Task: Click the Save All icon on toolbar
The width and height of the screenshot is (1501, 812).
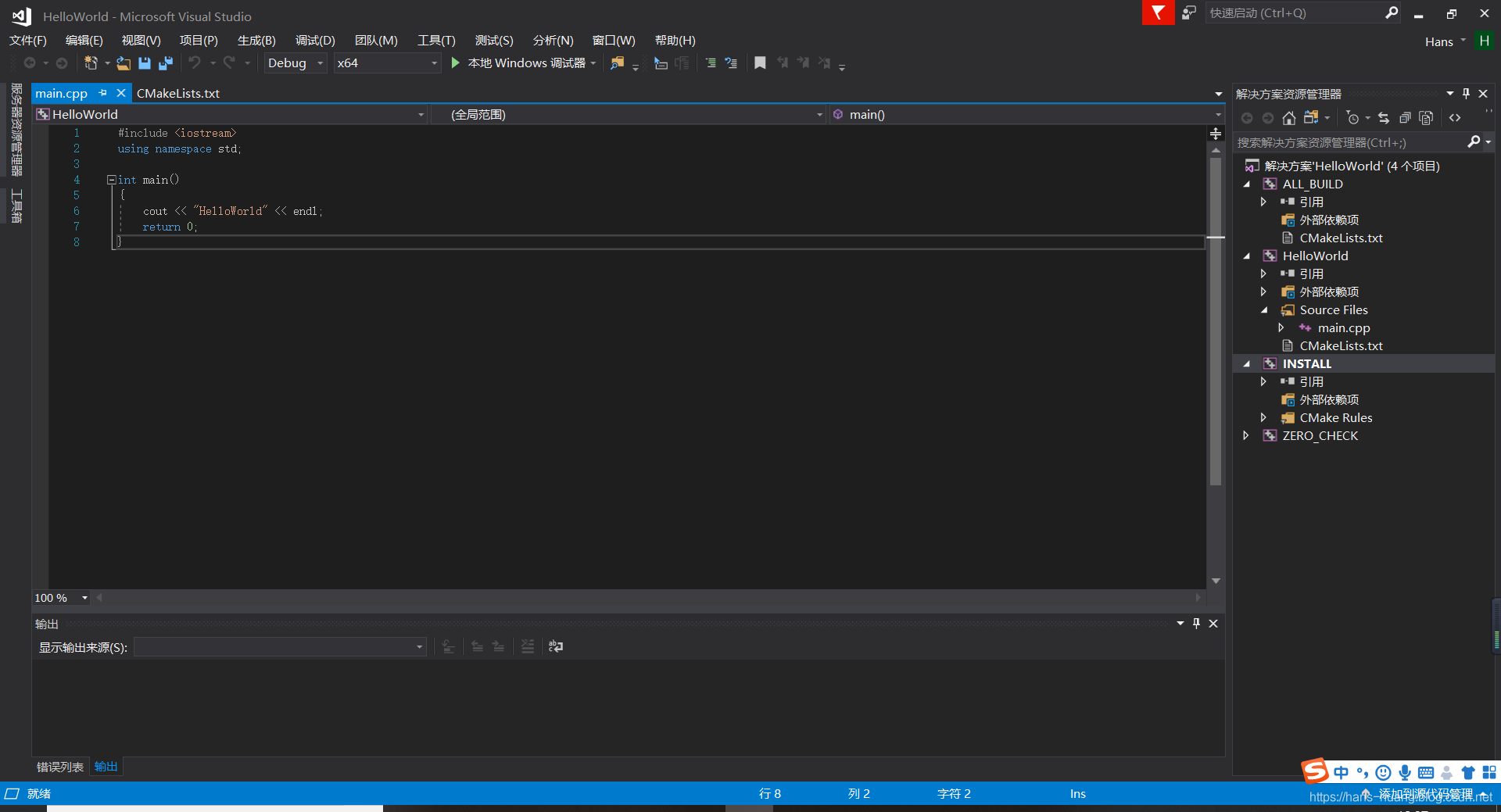Action: point(165,63)
